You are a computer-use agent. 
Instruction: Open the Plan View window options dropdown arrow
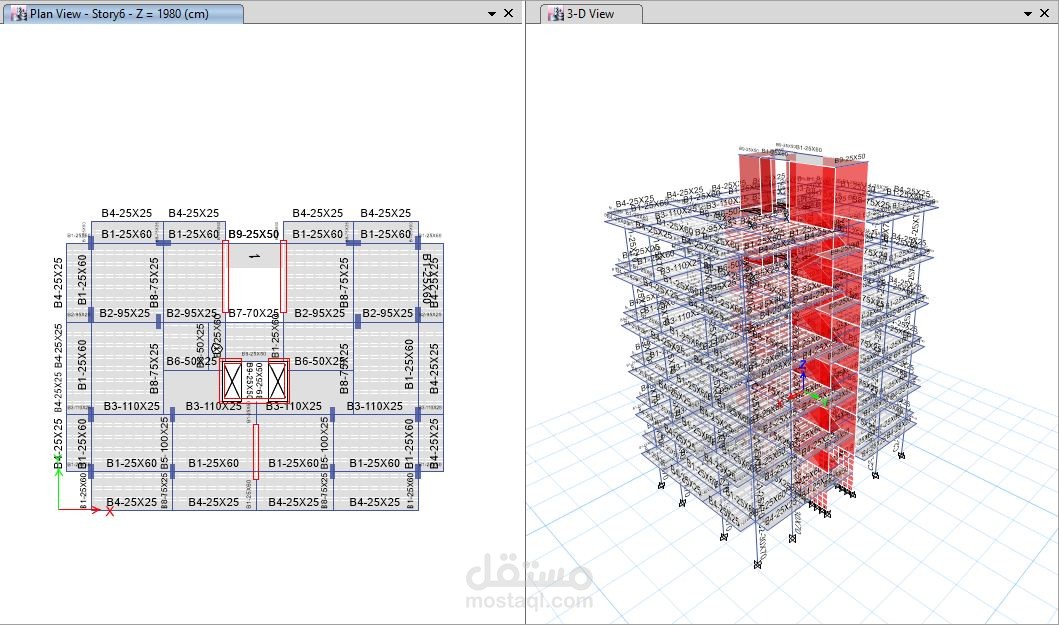pyautogui.click(x=492, y=14)
